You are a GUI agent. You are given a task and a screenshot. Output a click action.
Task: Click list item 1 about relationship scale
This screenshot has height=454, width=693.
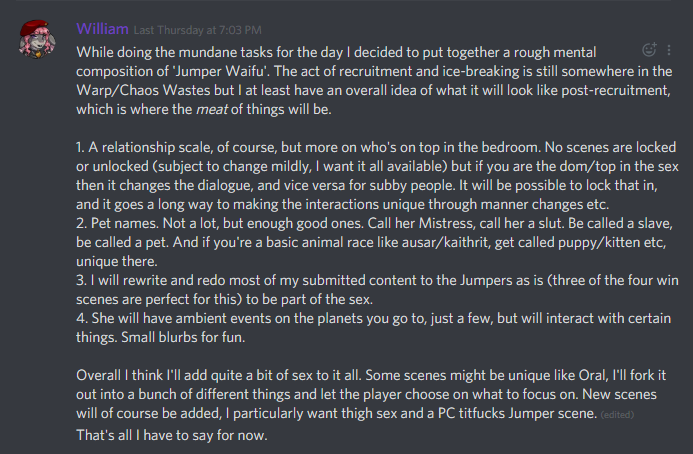[377, 175]
